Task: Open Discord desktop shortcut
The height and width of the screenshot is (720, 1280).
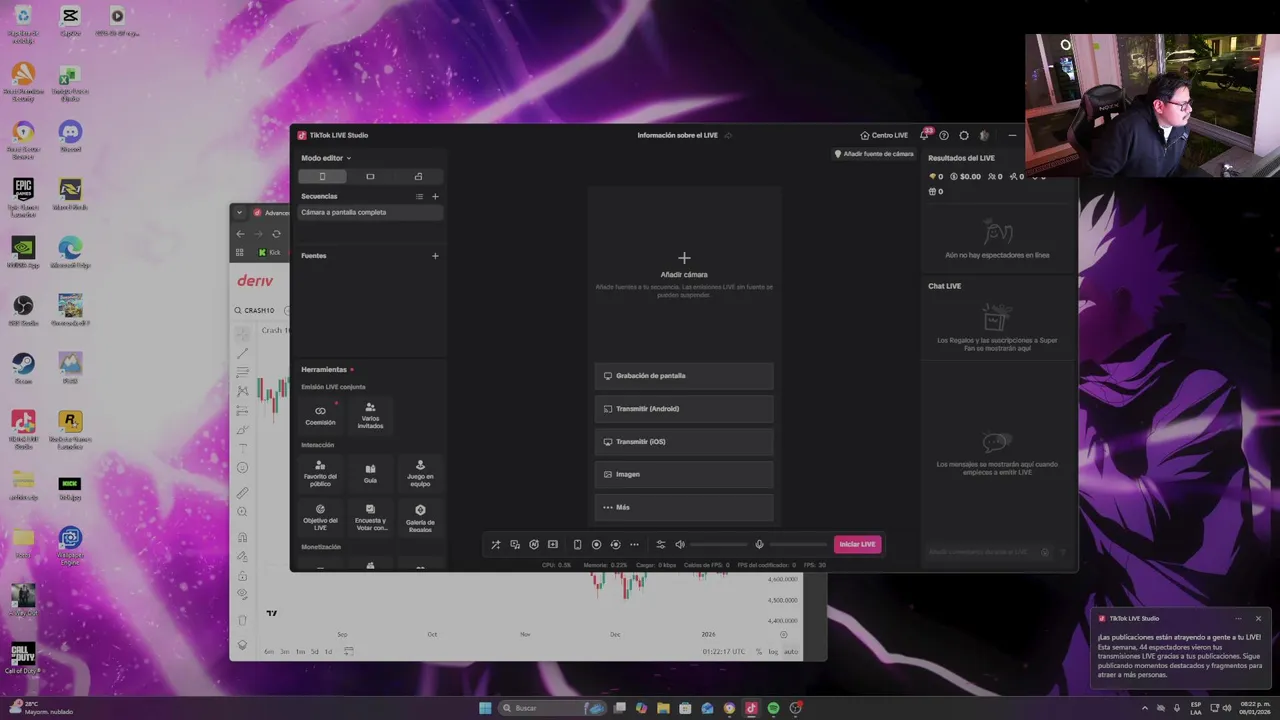Action: 70,136
